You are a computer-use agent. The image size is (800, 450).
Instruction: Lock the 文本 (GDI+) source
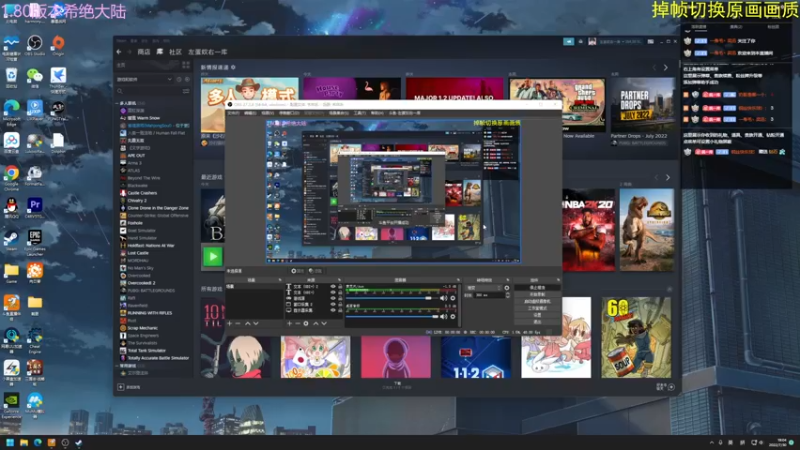click(x=340, y=292)
